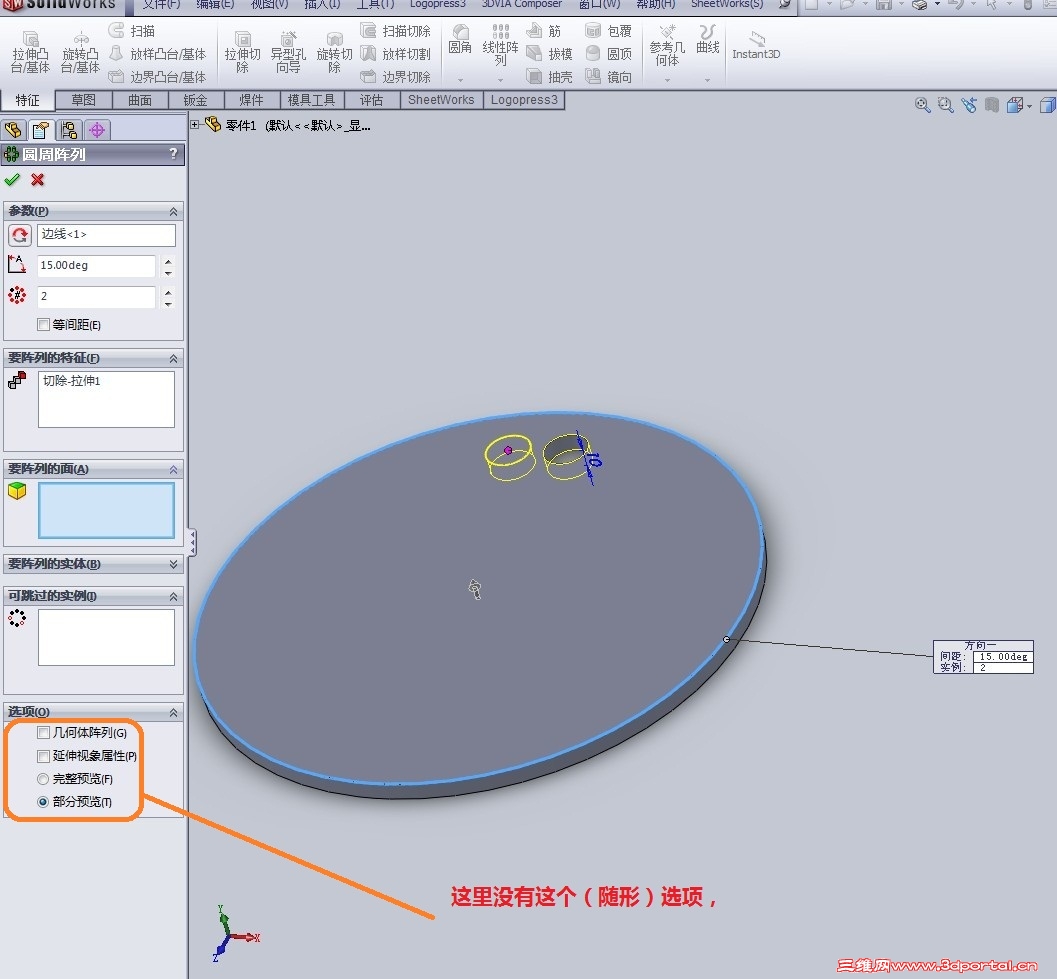Open the SheetWorks tab
The image size is (1057, 979).
pos(442,100)
